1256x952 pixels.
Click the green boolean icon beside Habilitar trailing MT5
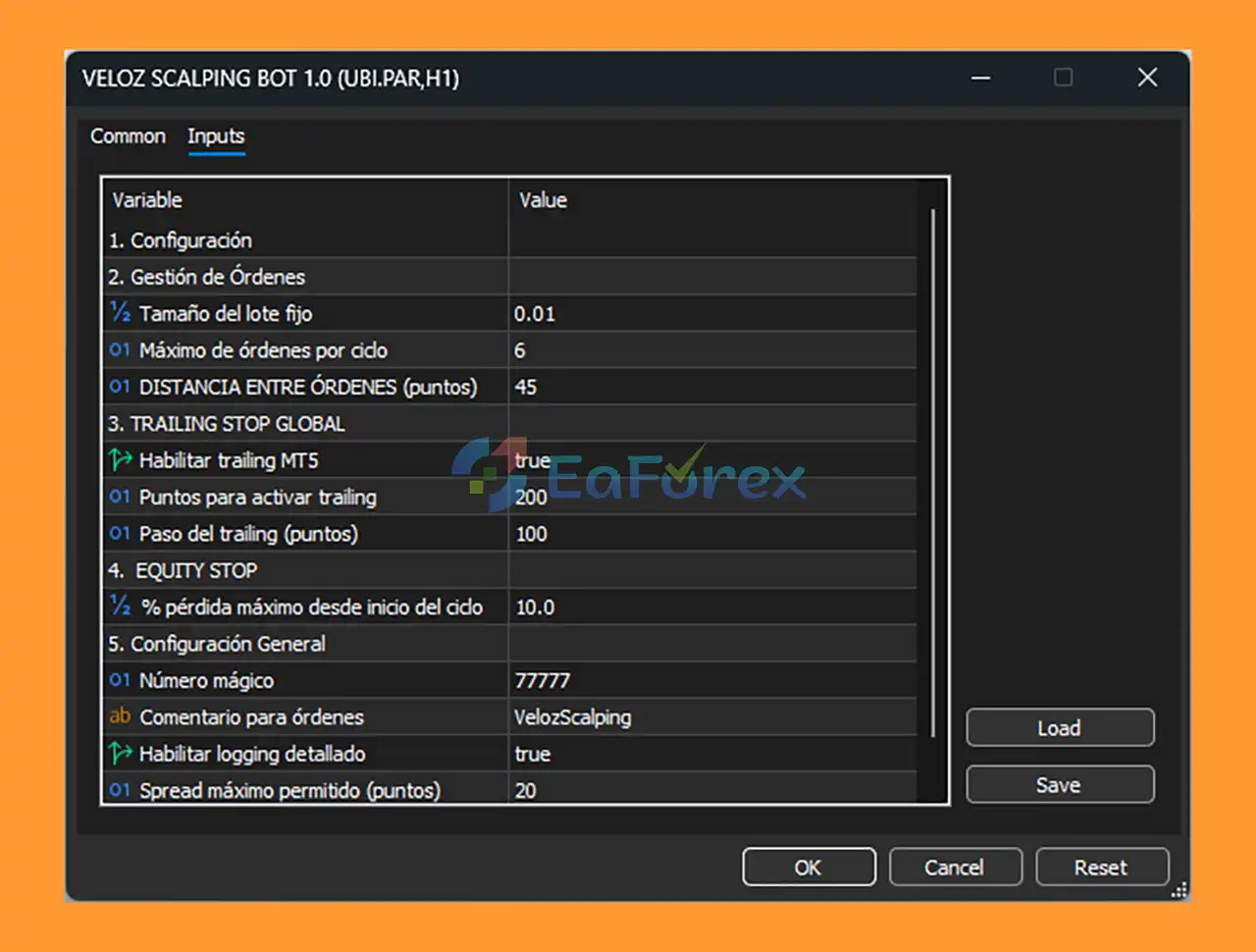[120, 459]
